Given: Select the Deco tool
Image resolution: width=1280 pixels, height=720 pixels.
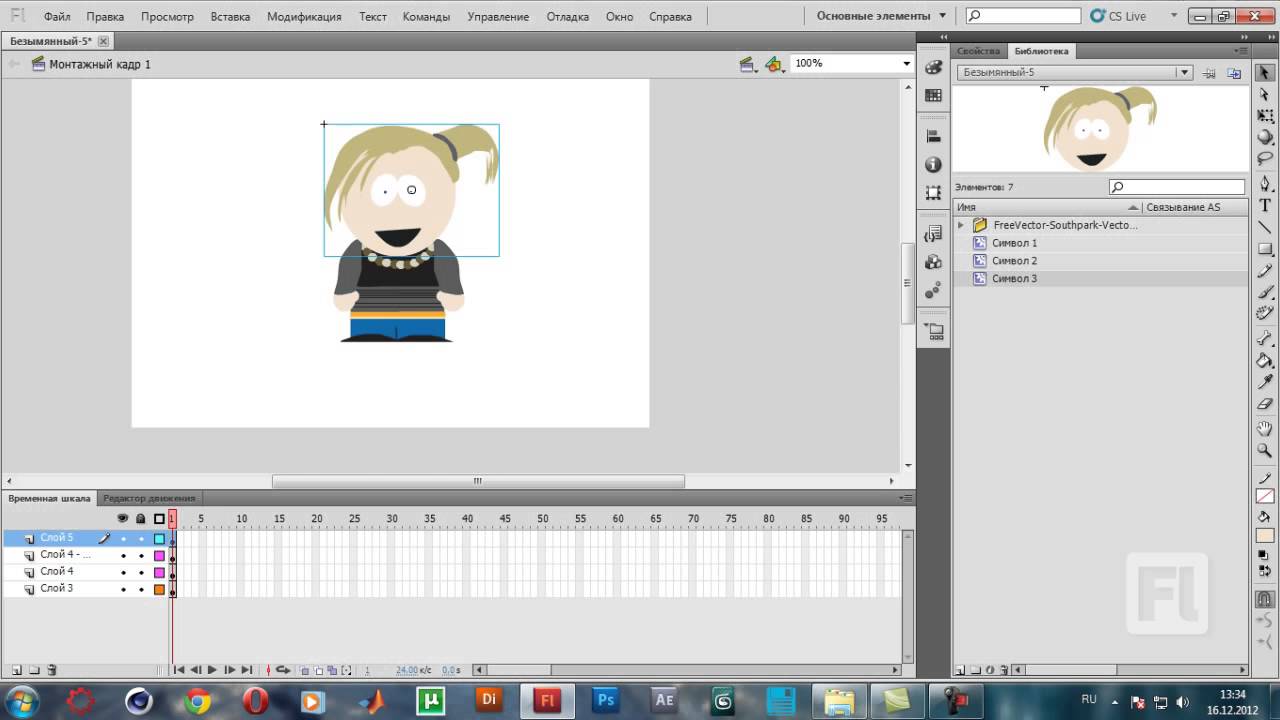Looking at the screenshot, I should [1264, 314].
